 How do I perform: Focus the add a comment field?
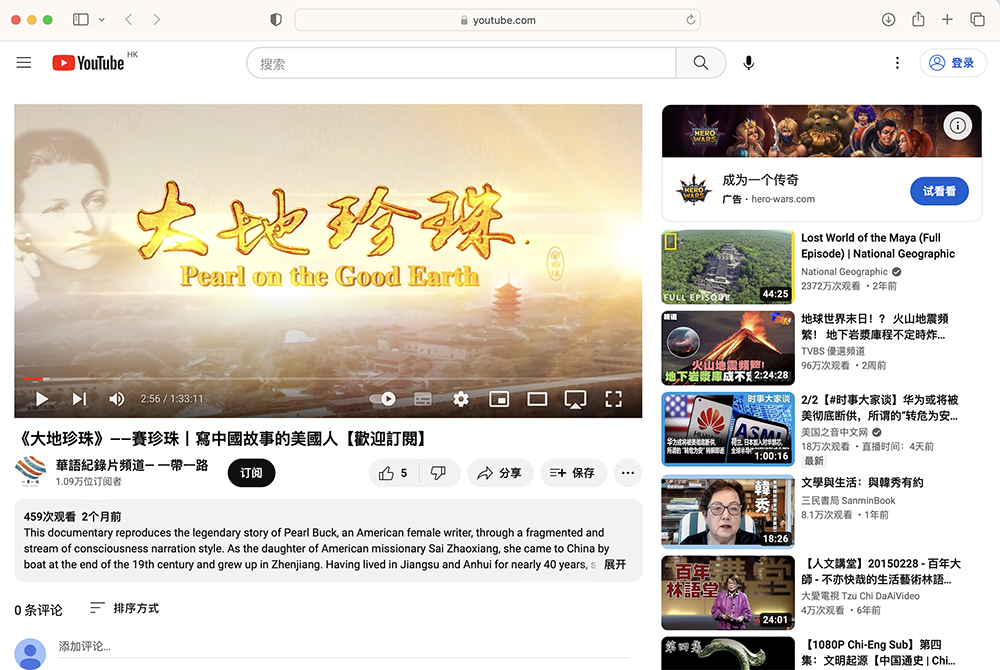pos(344,646)
